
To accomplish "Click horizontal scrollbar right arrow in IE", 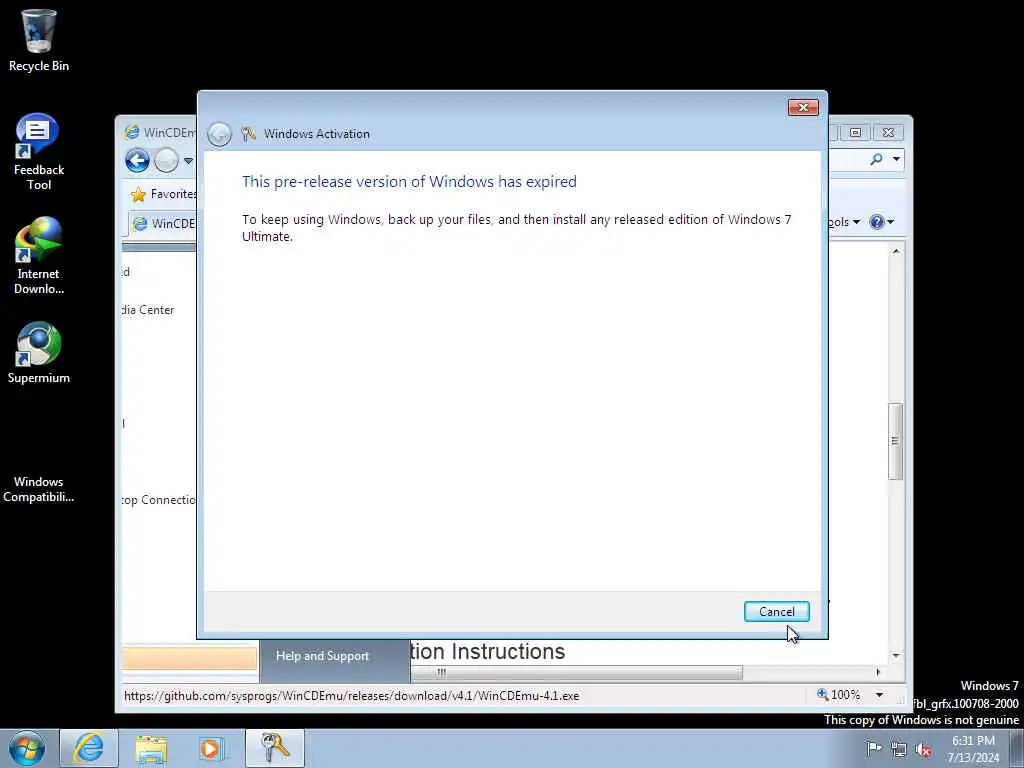I will tap(878, 672).
